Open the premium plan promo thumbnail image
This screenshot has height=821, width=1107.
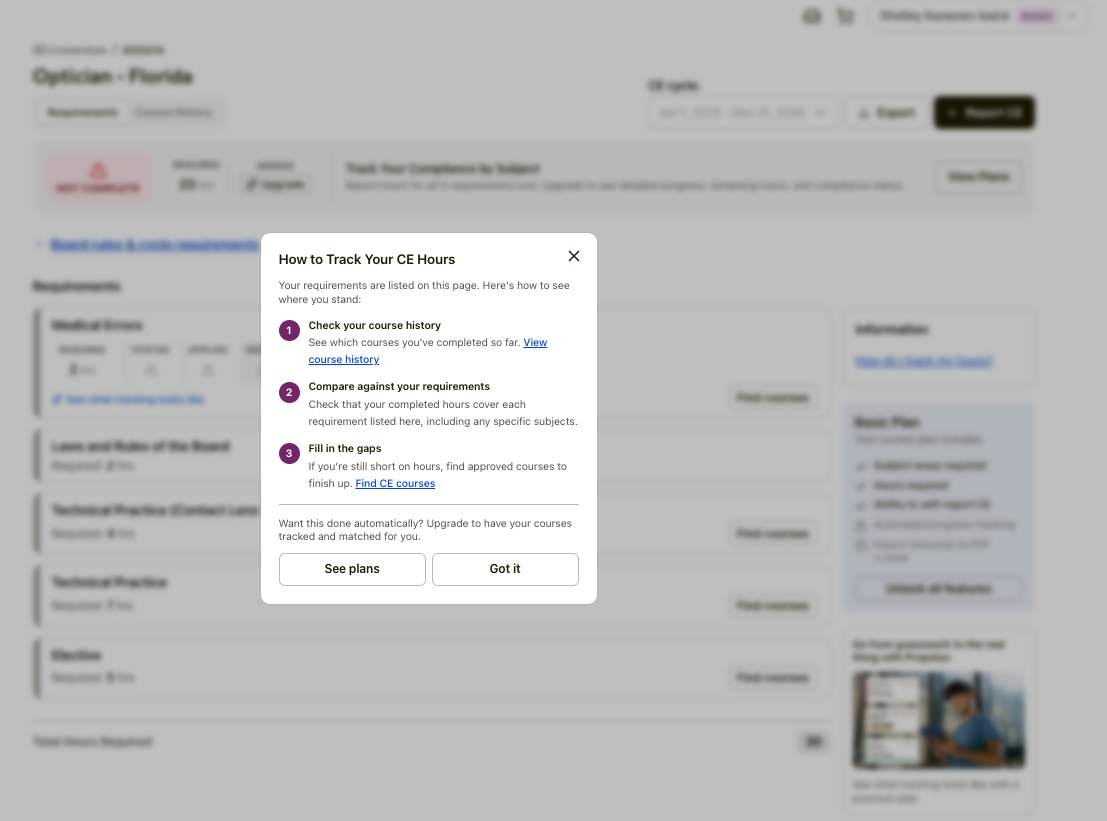(x=938, y=719)
